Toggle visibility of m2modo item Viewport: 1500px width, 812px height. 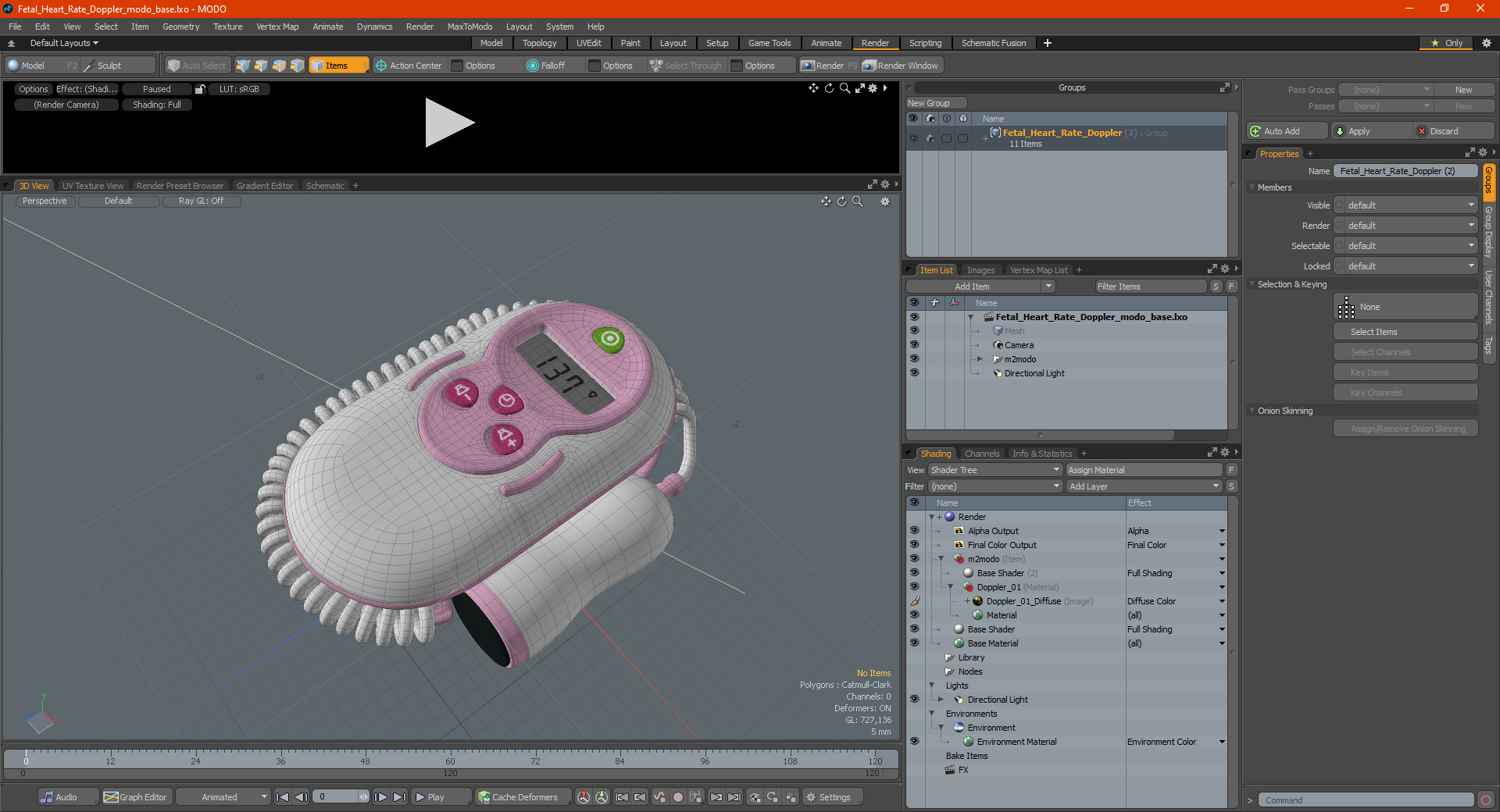pos(914,359)
